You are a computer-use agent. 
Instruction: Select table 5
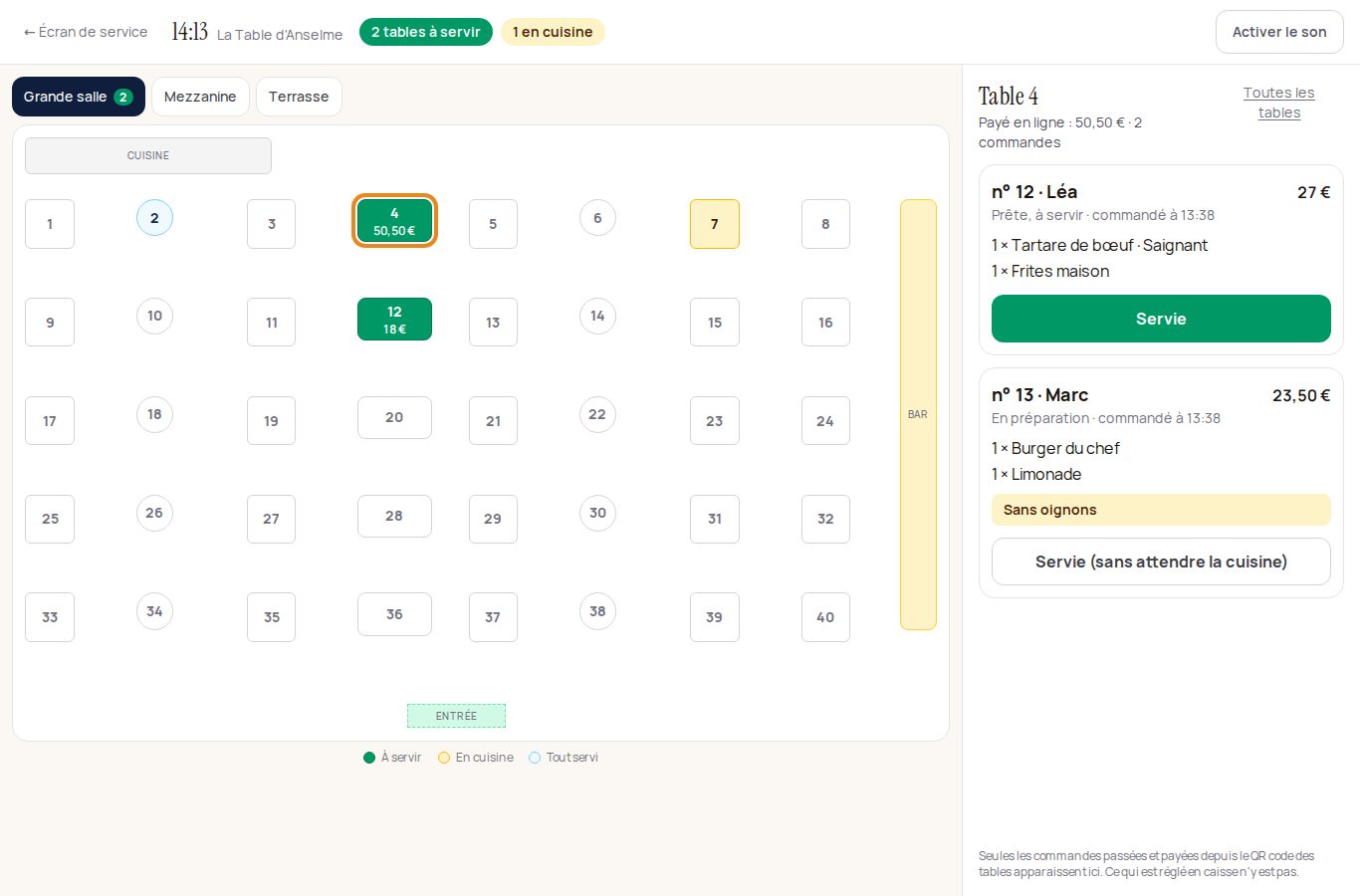(493, 224)
